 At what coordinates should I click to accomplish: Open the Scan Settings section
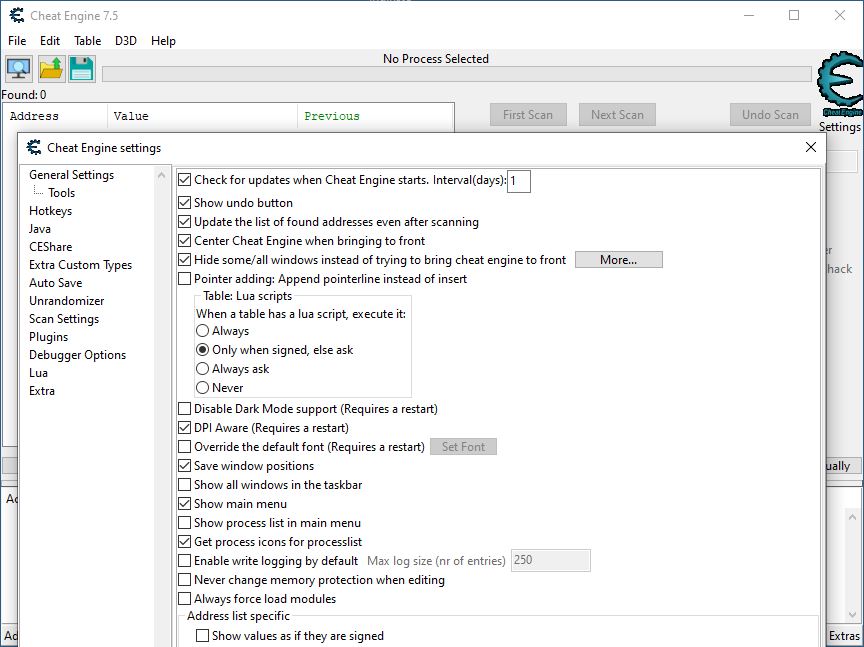tap(64, 319)
